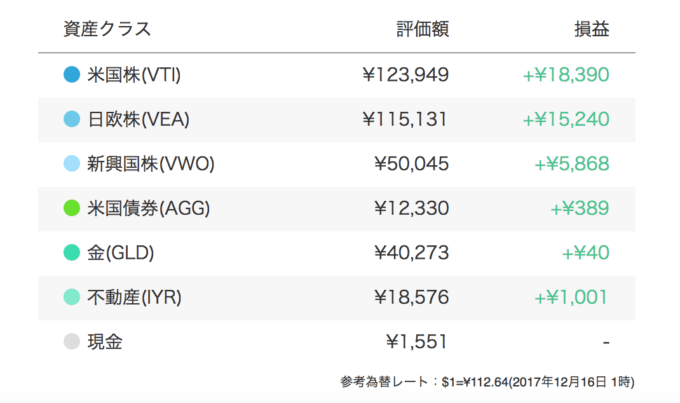The image size is (680, 403).
Task: Click the mint dot beside 不動産(IYR)
Action: 72,297
